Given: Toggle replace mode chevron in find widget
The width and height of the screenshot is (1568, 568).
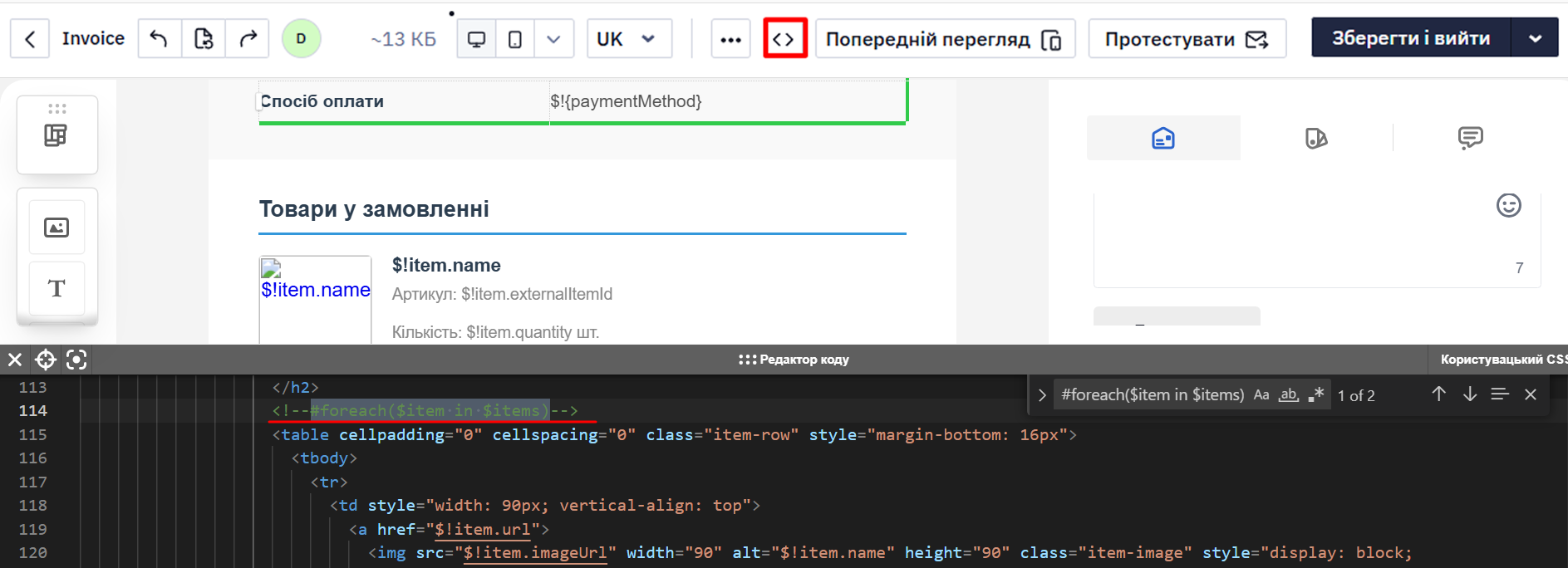Looking at the screenshot, I should 1042,395.
